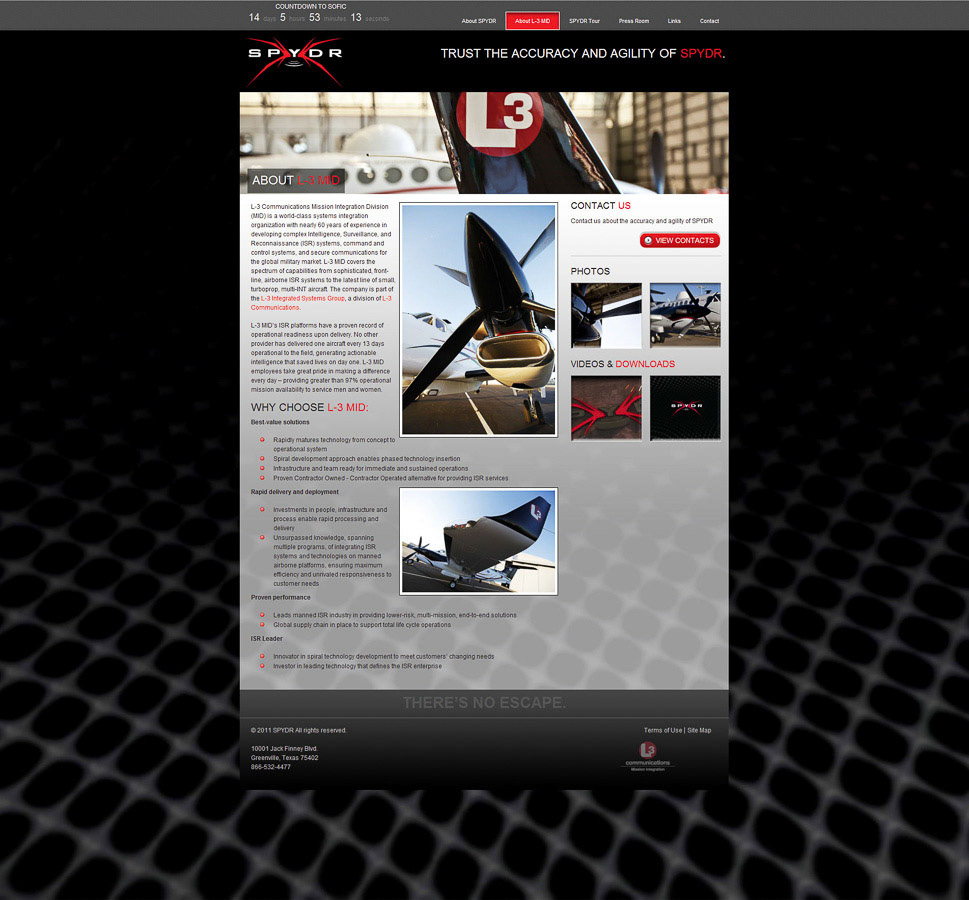This screenshot has height=900, width=969.
Task: Click the 'Proven performance' subheading
Action: pos(281,598)
